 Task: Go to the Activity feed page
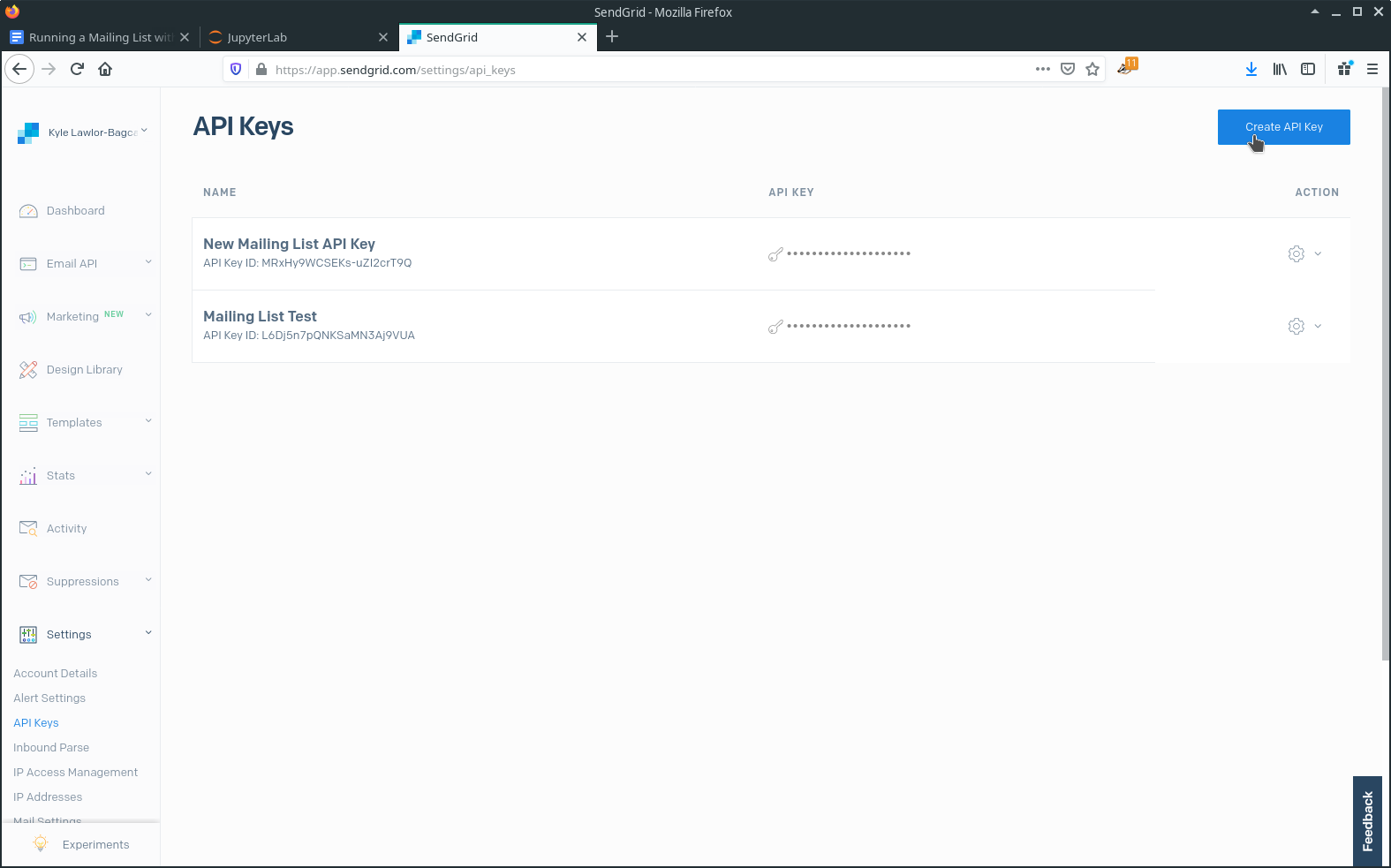point(66,529)
